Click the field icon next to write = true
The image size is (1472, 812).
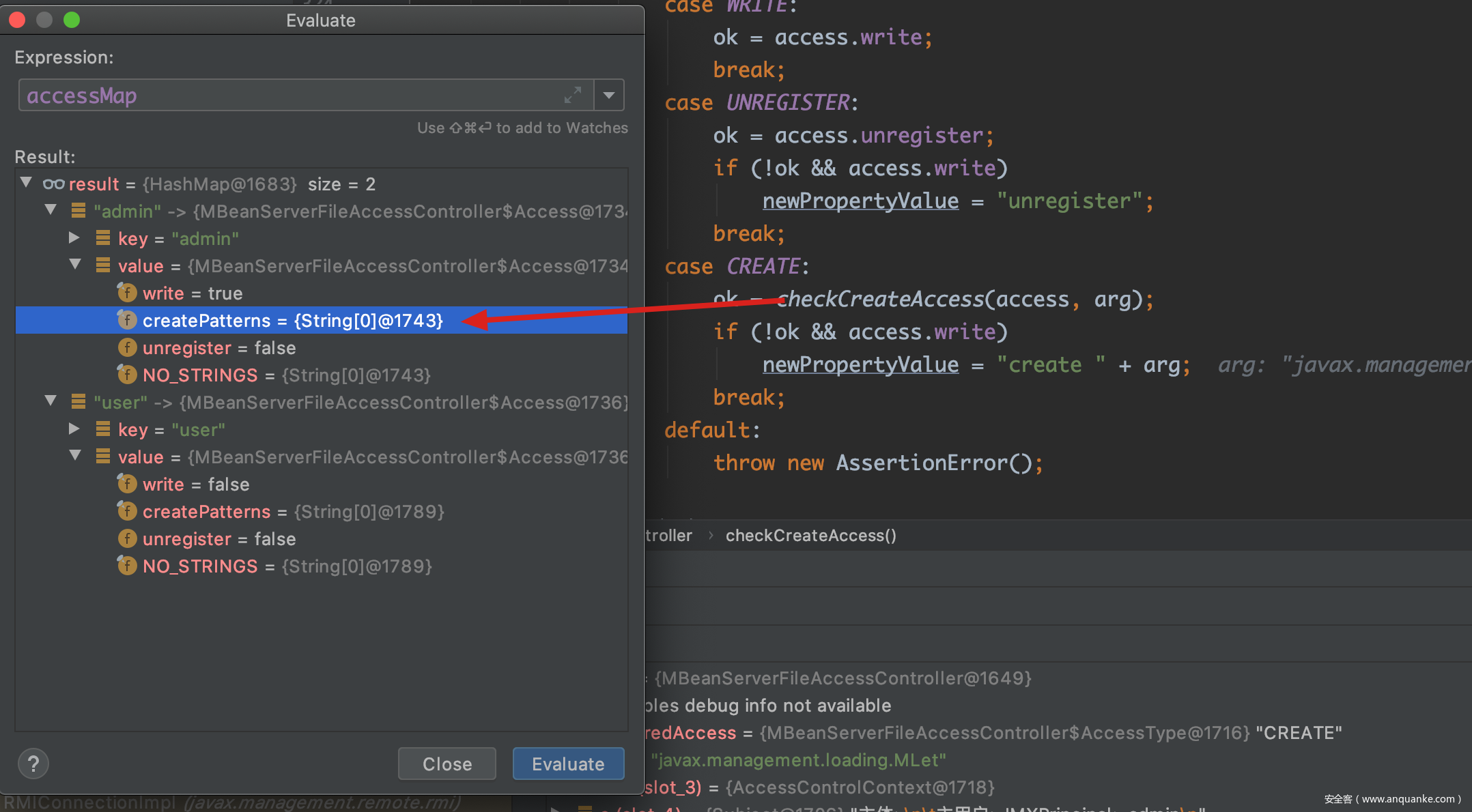tap(127, 293)
